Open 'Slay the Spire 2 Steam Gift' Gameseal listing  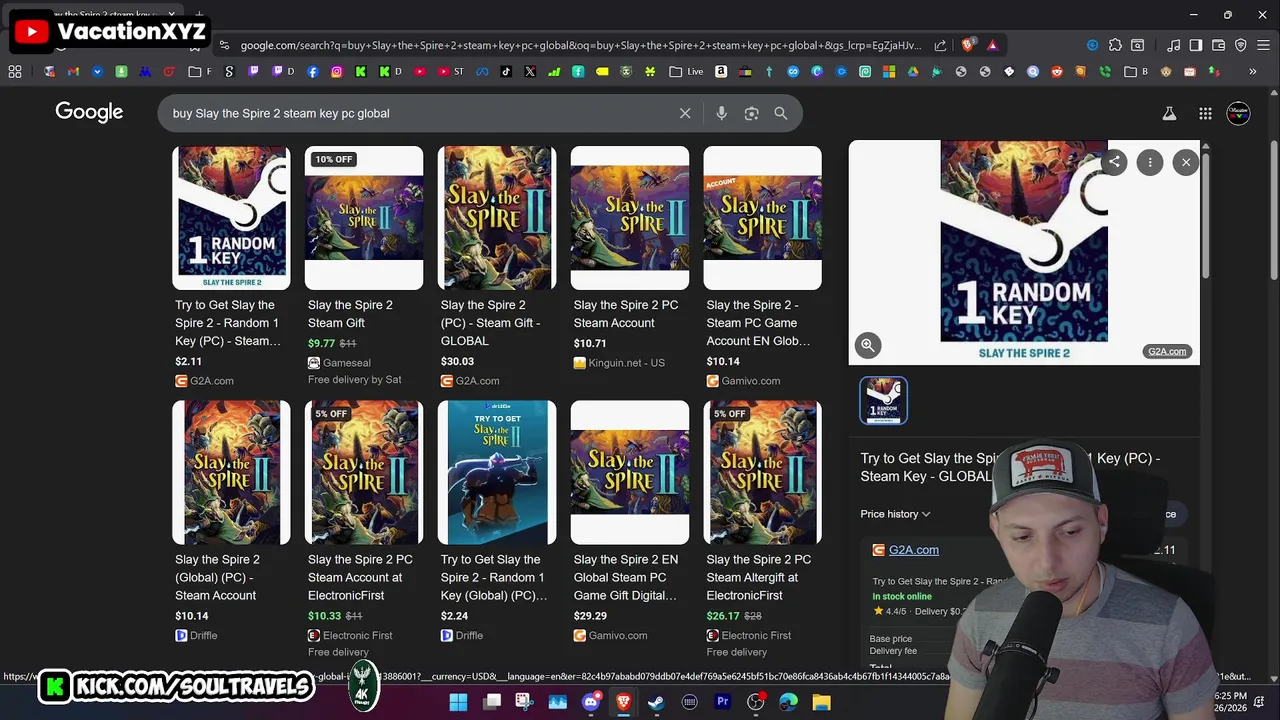364,266
